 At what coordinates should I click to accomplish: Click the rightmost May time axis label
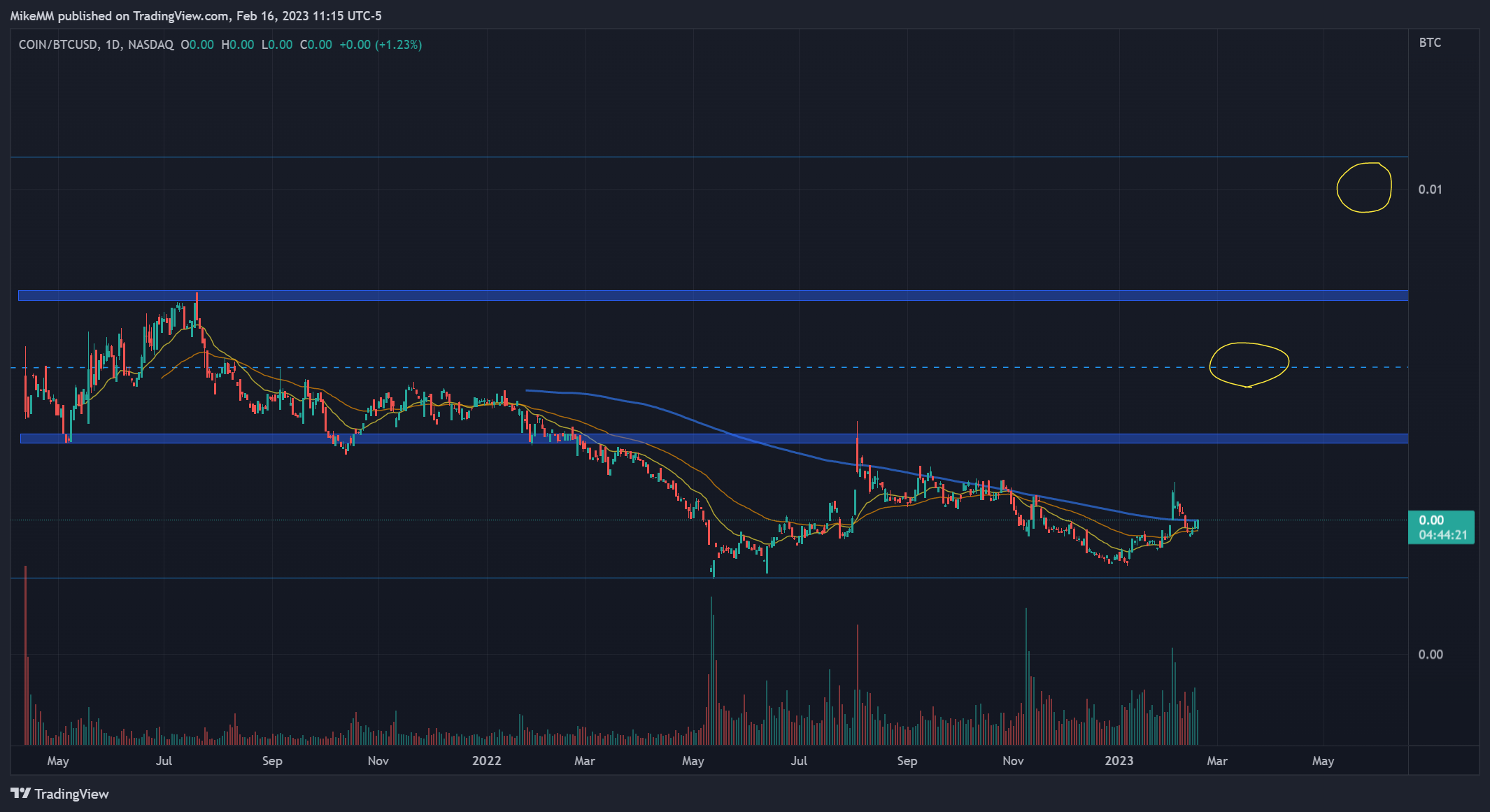[1323, 761]
